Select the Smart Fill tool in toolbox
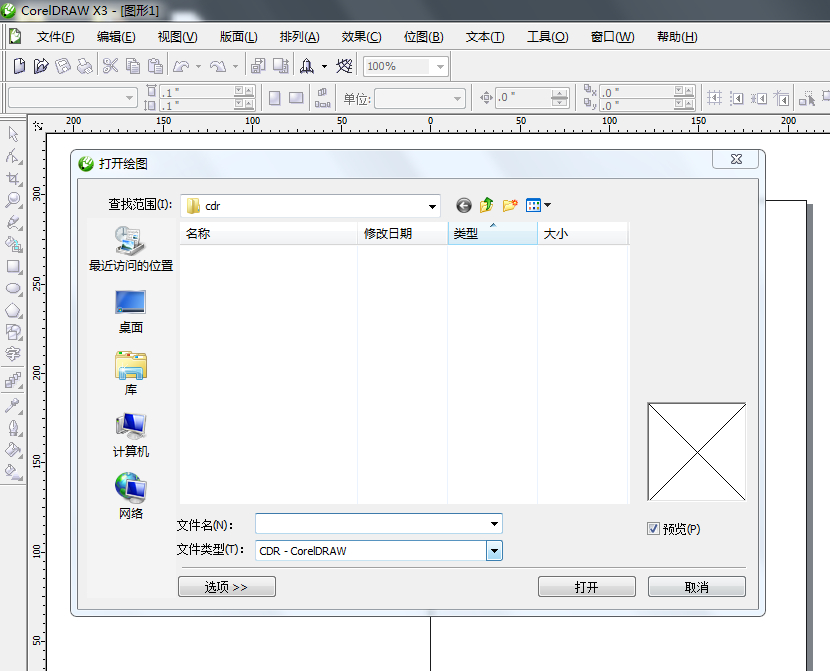 coord(13,244)
